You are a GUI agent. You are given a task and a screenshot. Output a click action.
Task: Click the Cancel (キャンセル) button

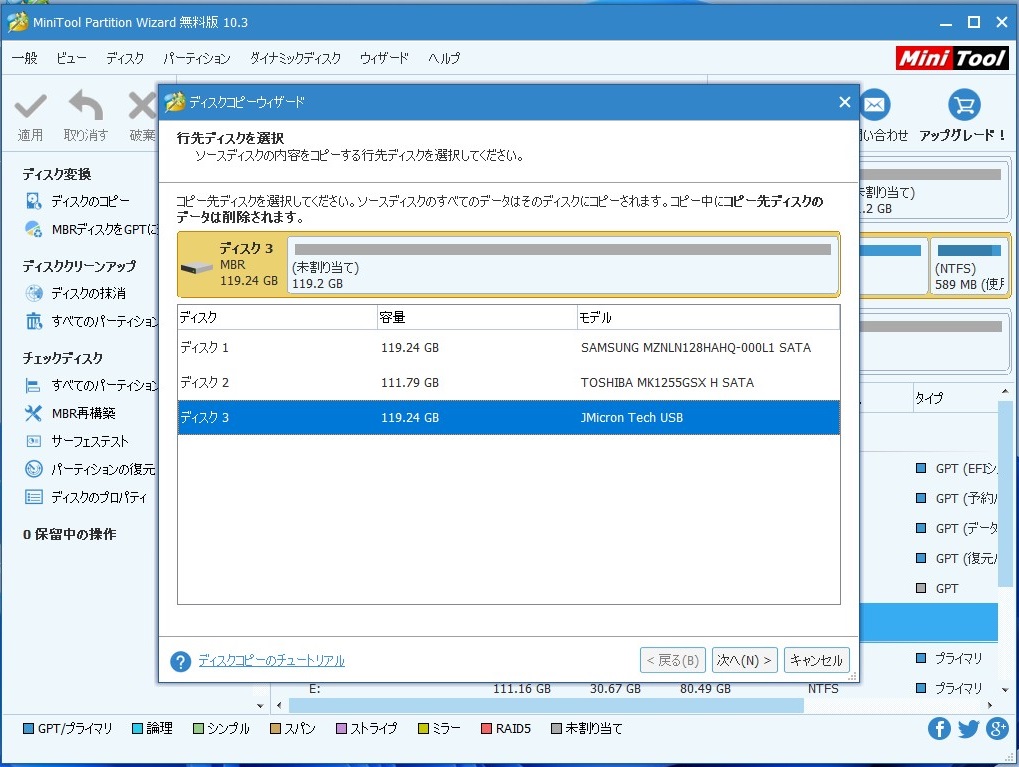coord(816,660)
